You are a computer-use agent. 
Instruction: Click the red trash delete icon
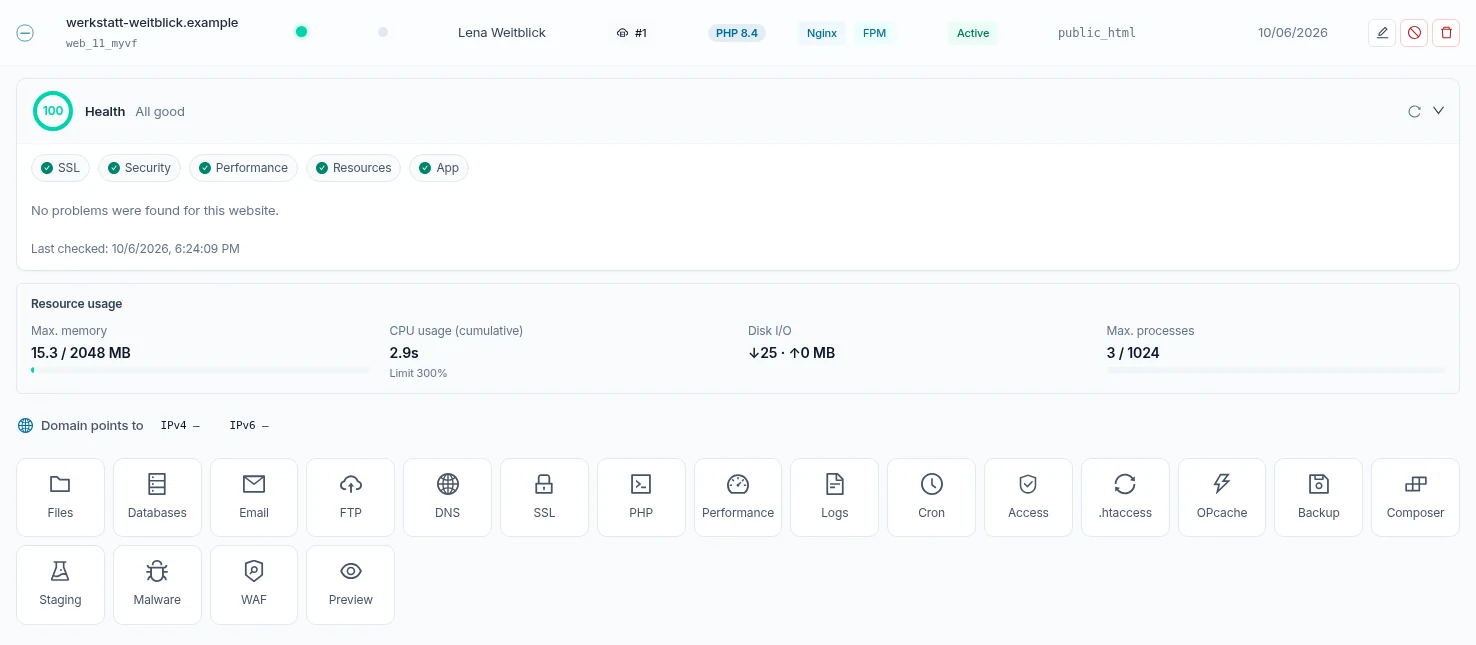(1446, 33)
